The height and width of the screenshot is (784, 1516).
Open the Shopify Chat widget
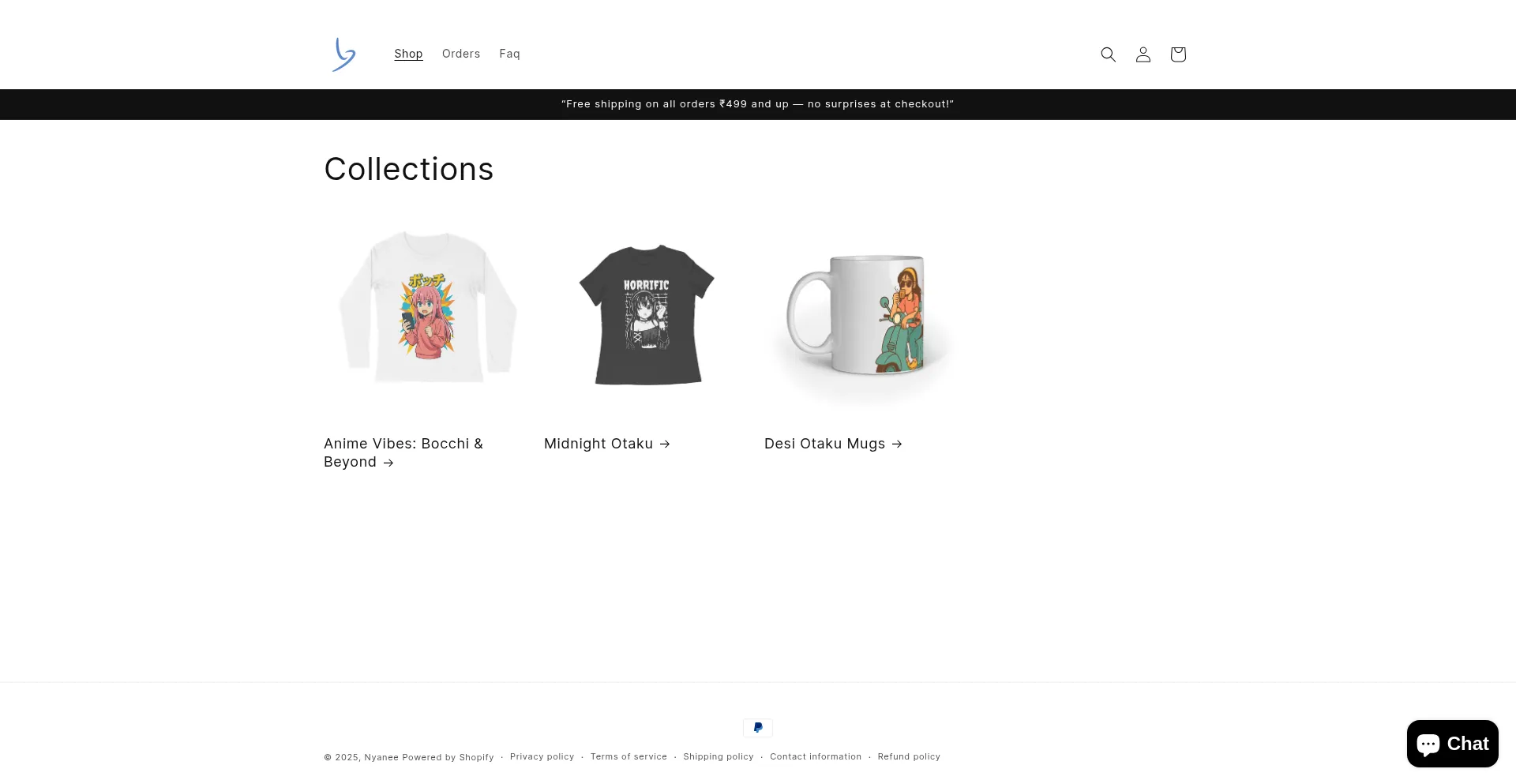tap(1451, 744)
